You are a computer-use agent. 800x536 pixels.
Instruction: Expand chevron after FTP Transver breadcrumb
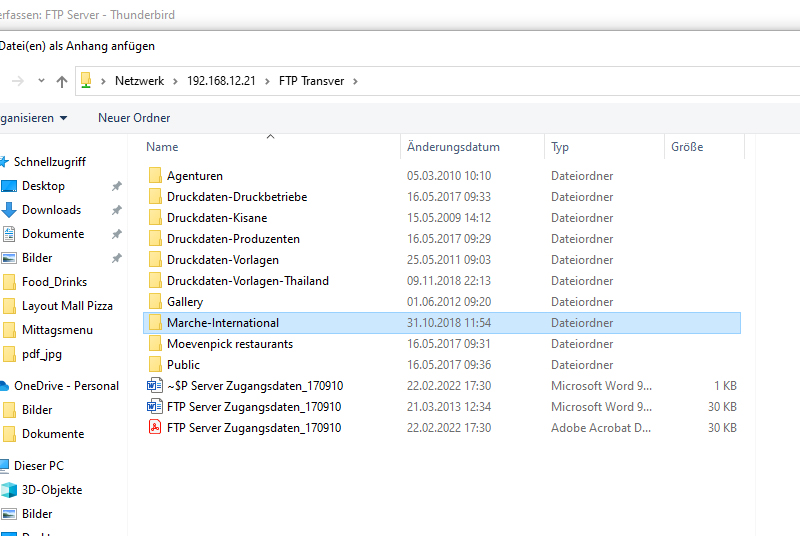click(x=354, y=81)
